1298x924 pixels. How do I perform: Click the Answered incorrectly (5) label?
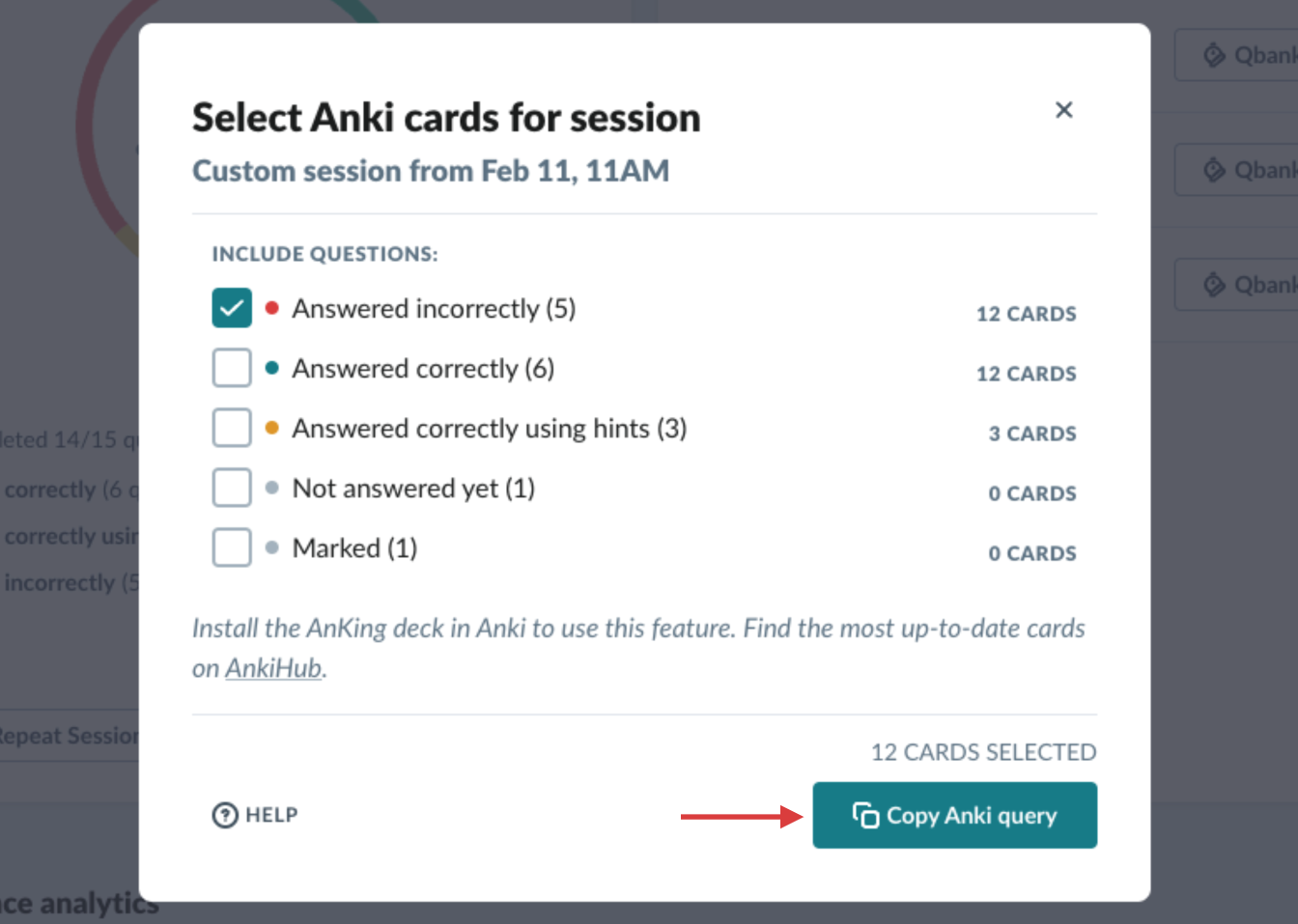pyautogui.click(x=434, y=309)
